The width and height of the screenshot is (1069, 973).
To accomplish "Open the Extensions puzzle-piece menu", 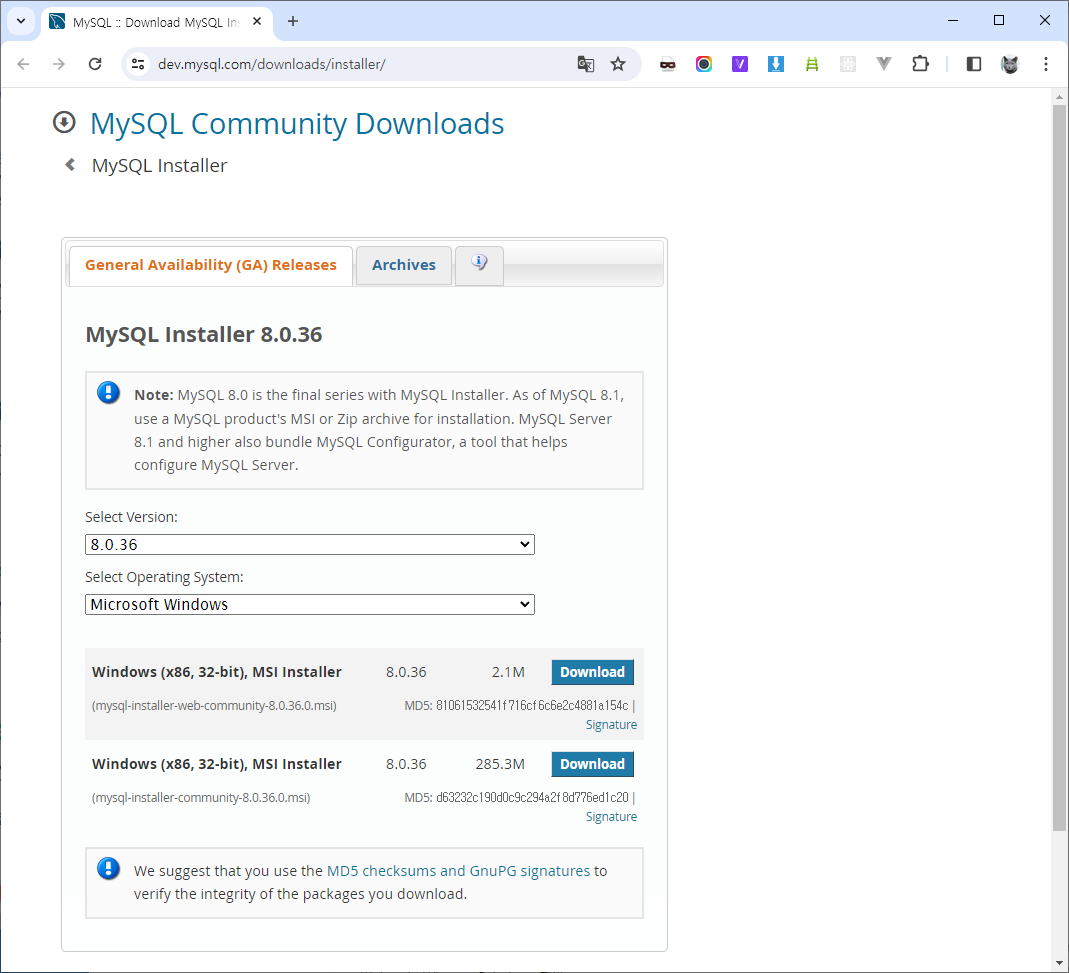I will (x=920, y=64).
